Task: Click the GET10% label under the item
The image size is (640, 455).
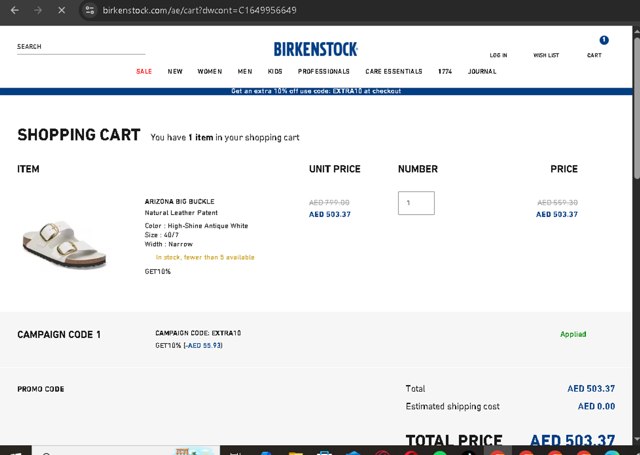Action: tap(158, 271)
